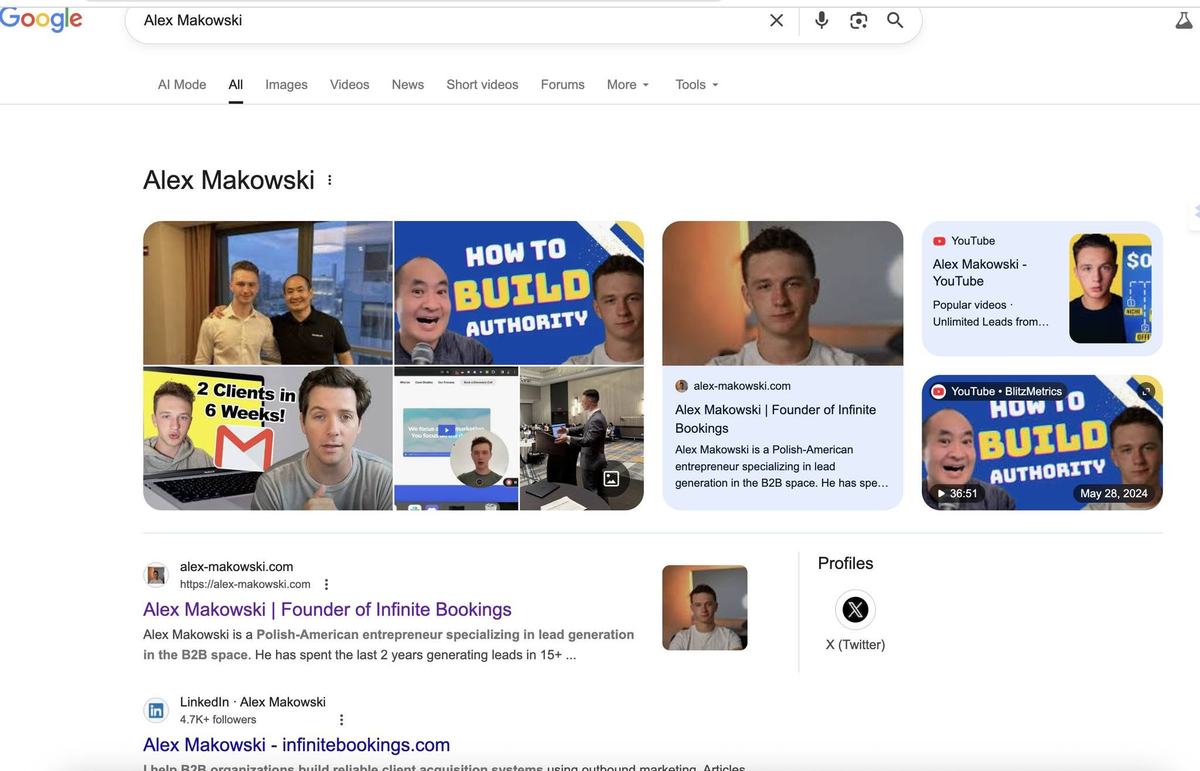
Task: Open options dots beside Alex Makowski heading
Action: pyautogui.click(x=329, y=180)
